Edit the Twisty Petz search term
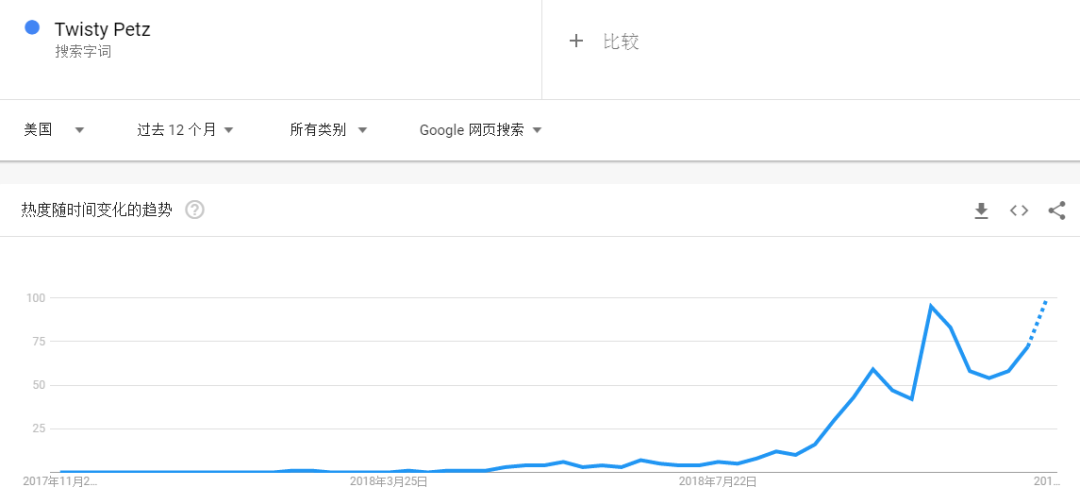The image size is (1080, 504). 102,29
